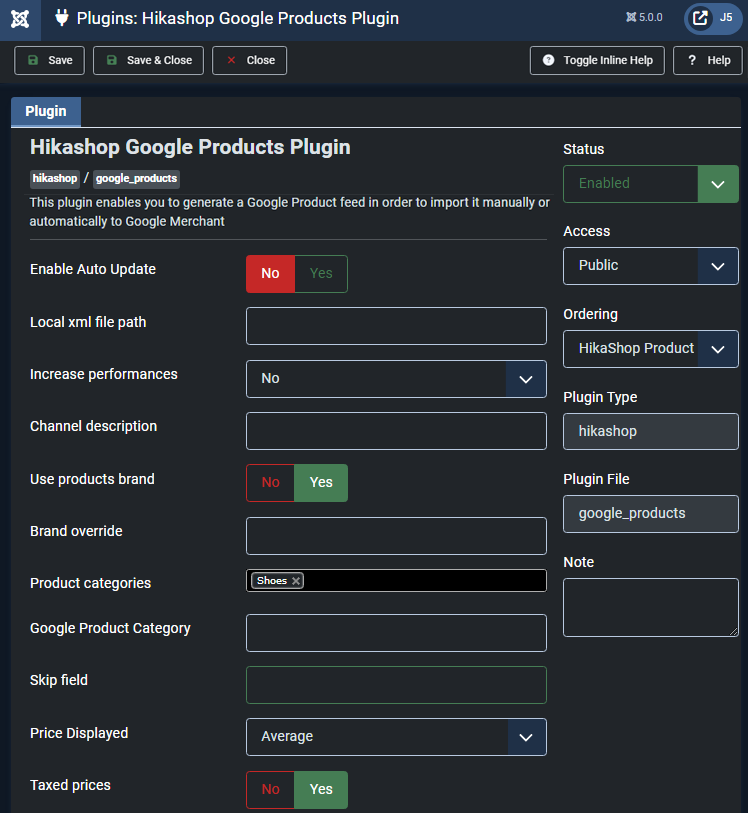Screen dimensions: 748x813
Task: Click the Shoes tag label
Action: click(272, 581)
